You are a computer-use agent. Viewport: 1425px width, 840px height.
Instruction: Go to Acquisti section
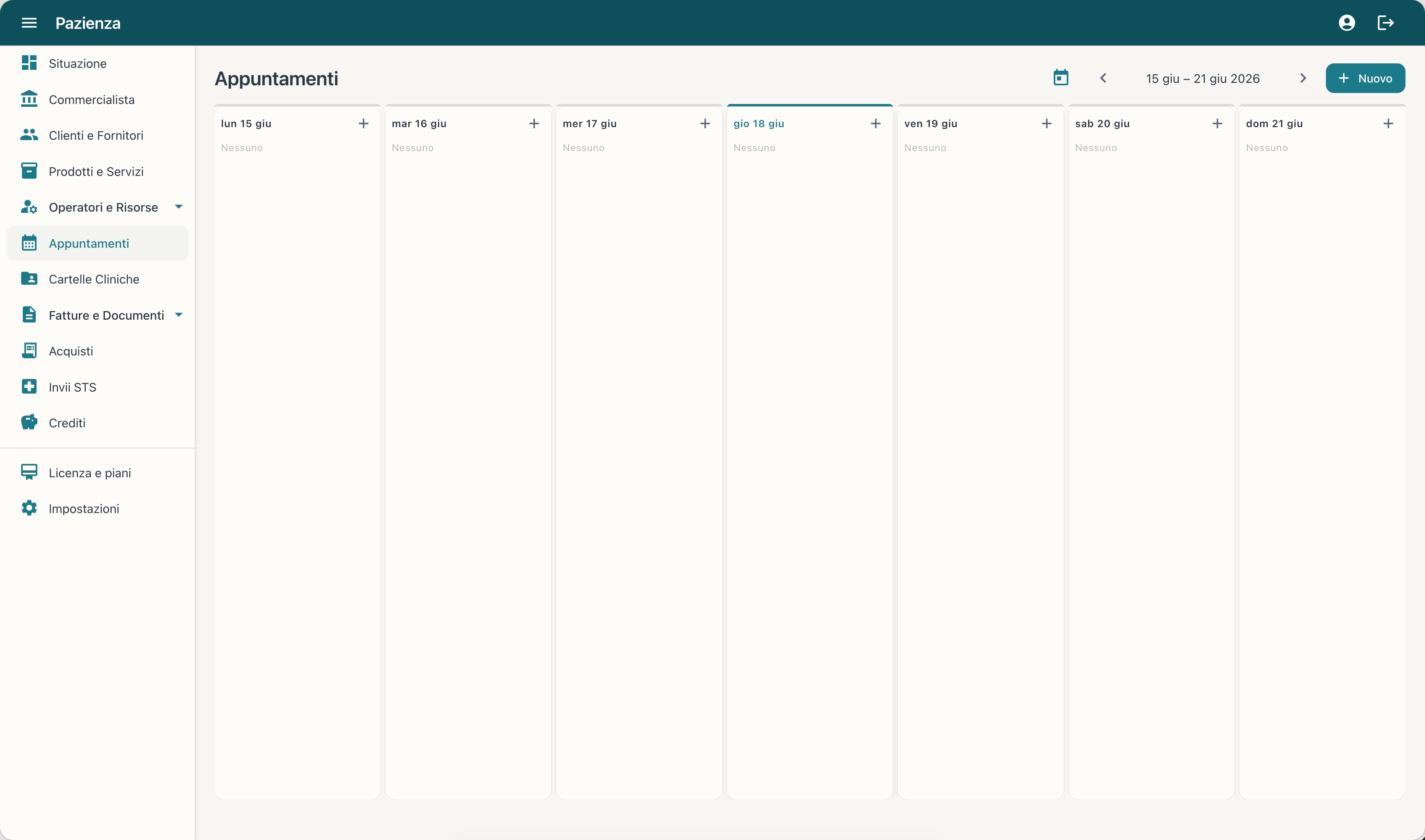click(97, 351)
